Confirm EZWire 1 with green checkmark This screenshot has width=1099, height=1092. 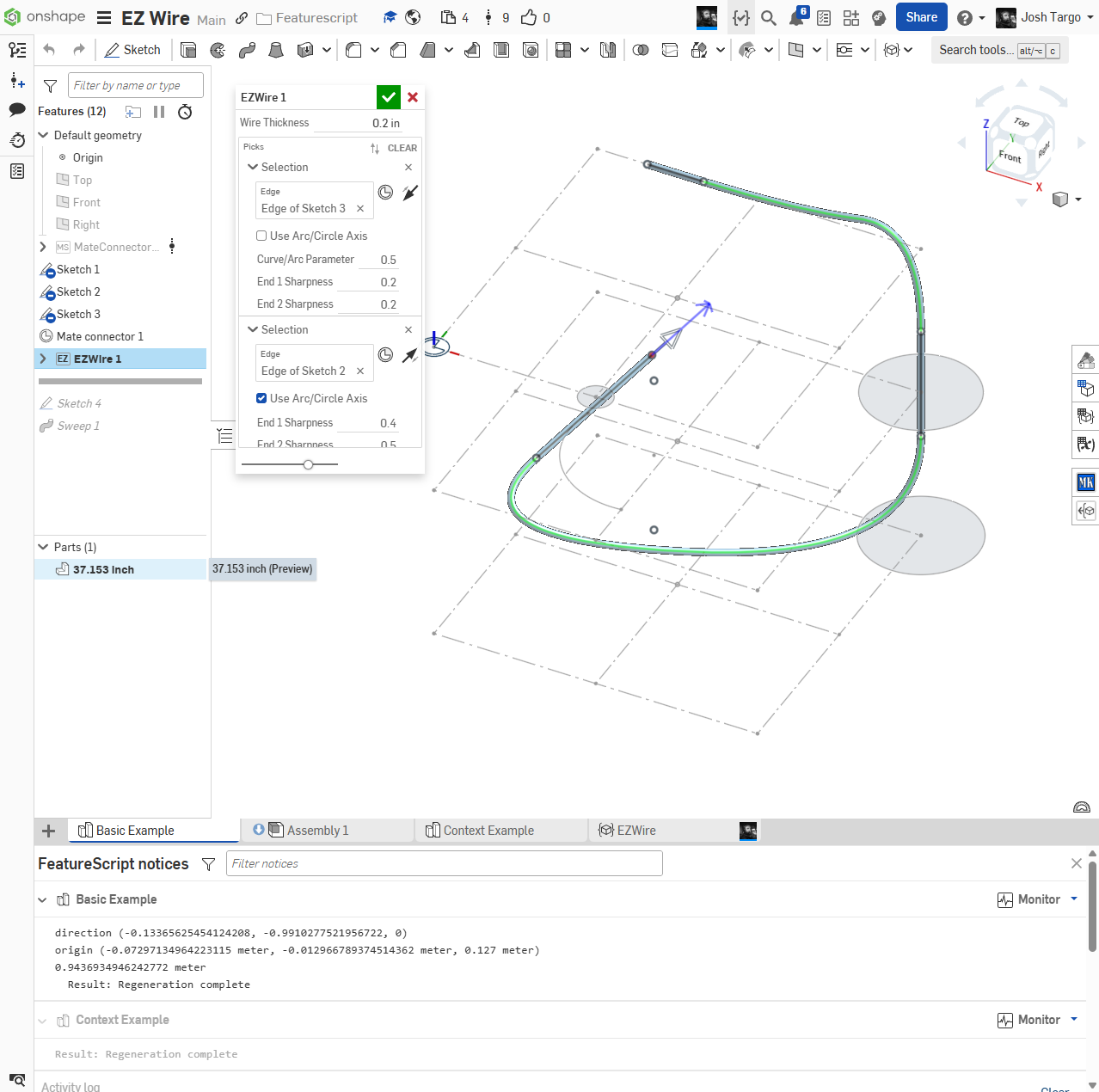click(x=389, y=97)
